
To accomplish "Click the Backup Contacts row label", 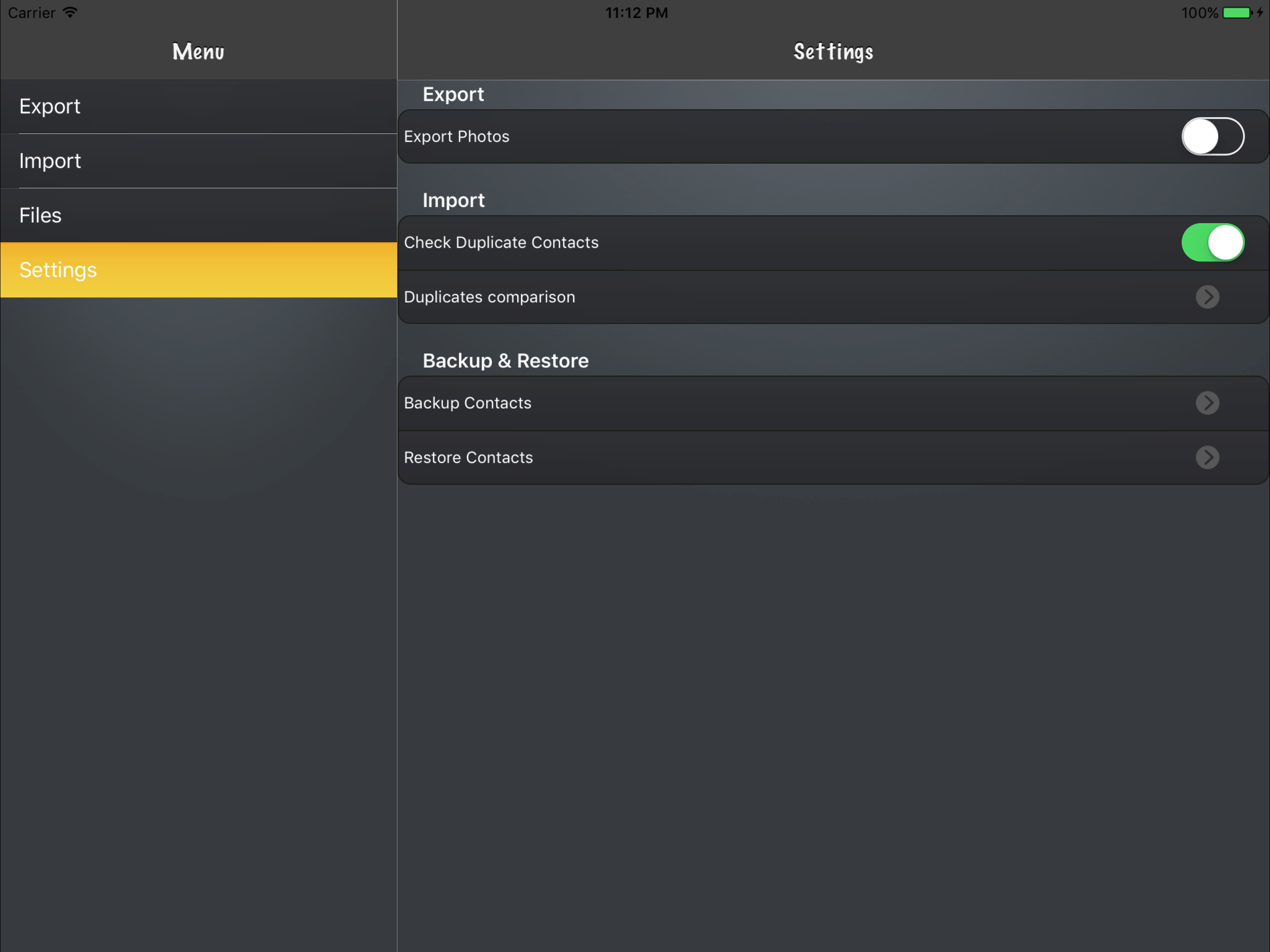I will (467, 403).
